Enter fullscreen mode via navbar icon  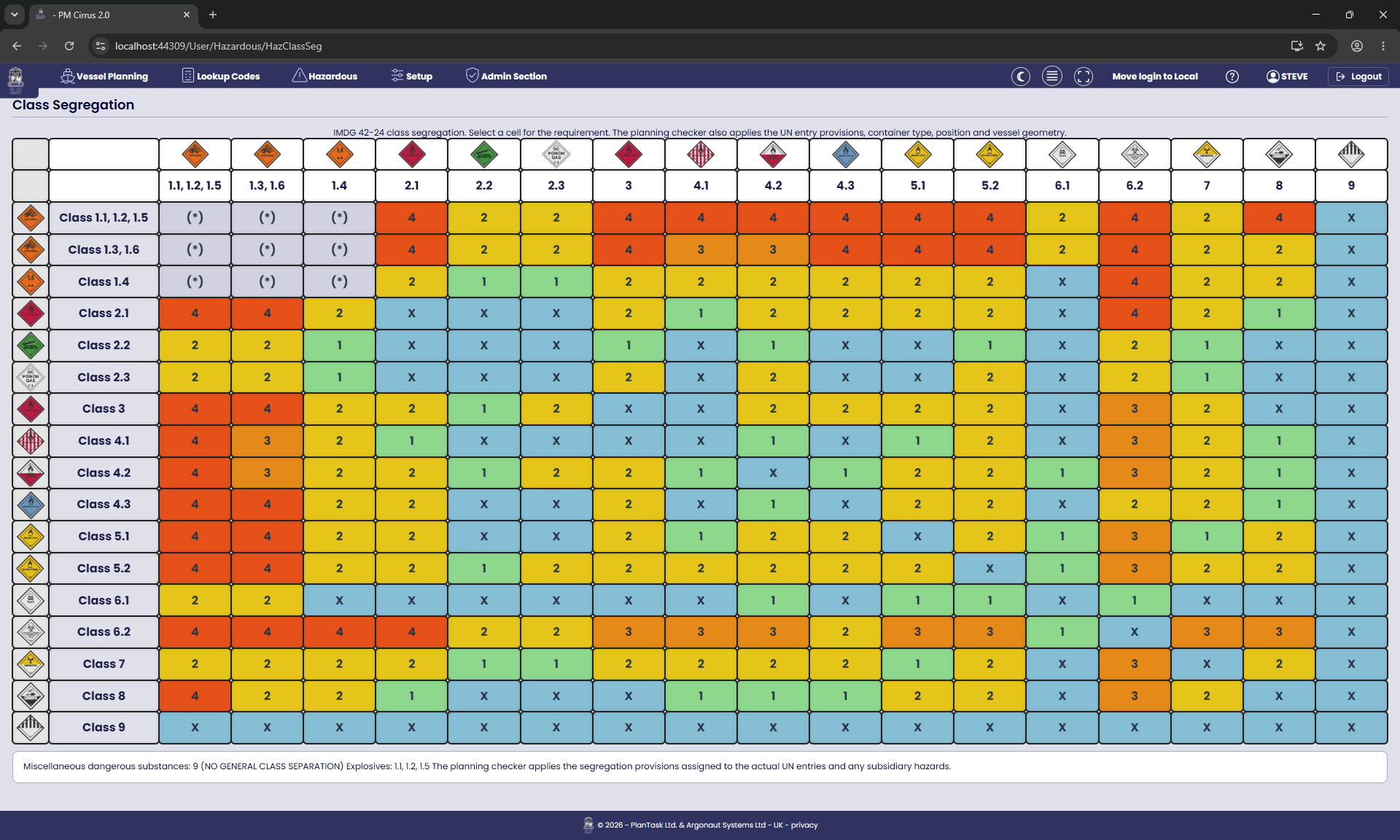pos(1084,76)
